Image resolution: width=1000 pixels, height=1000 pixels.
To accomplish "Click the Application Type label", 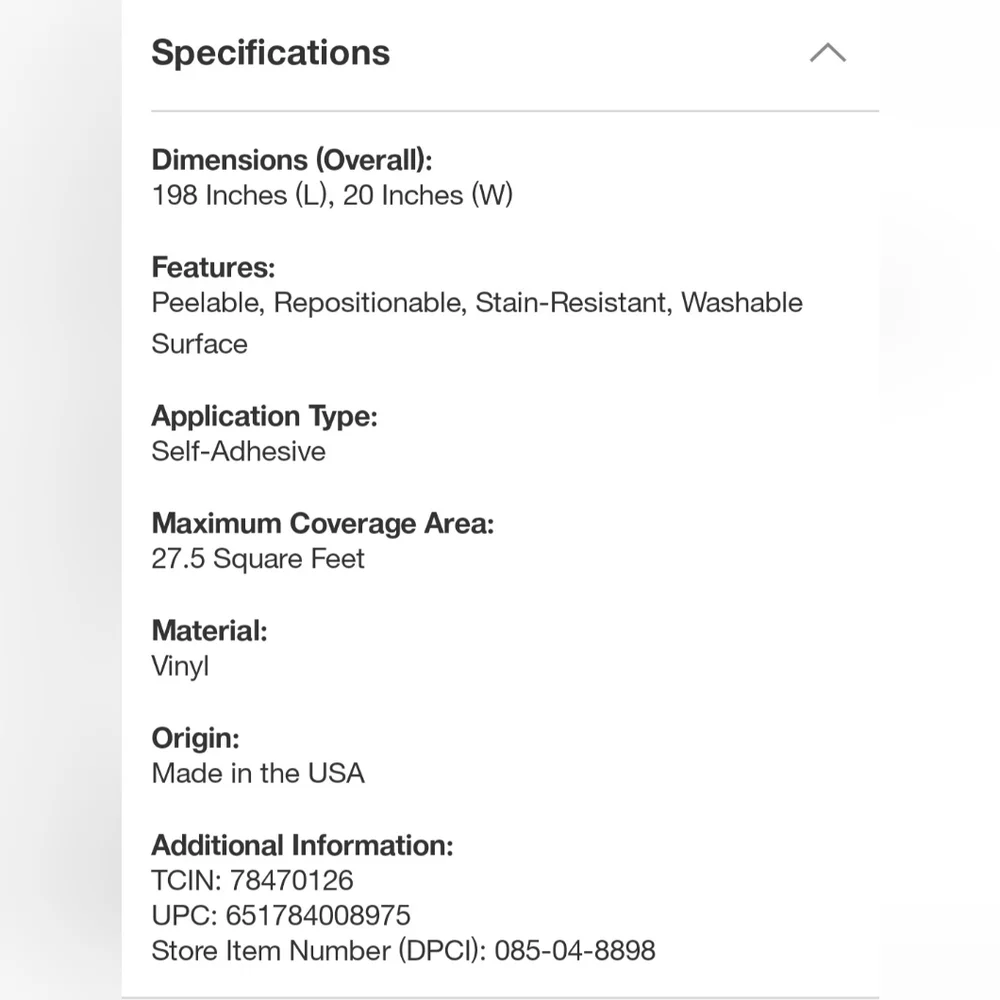I will (x=264, y=416).
